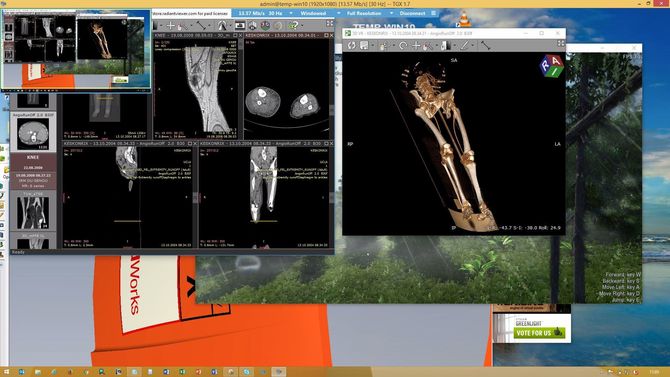
Task: Click the 3D bone rendering viewport
Action: [x=454, y=144]
